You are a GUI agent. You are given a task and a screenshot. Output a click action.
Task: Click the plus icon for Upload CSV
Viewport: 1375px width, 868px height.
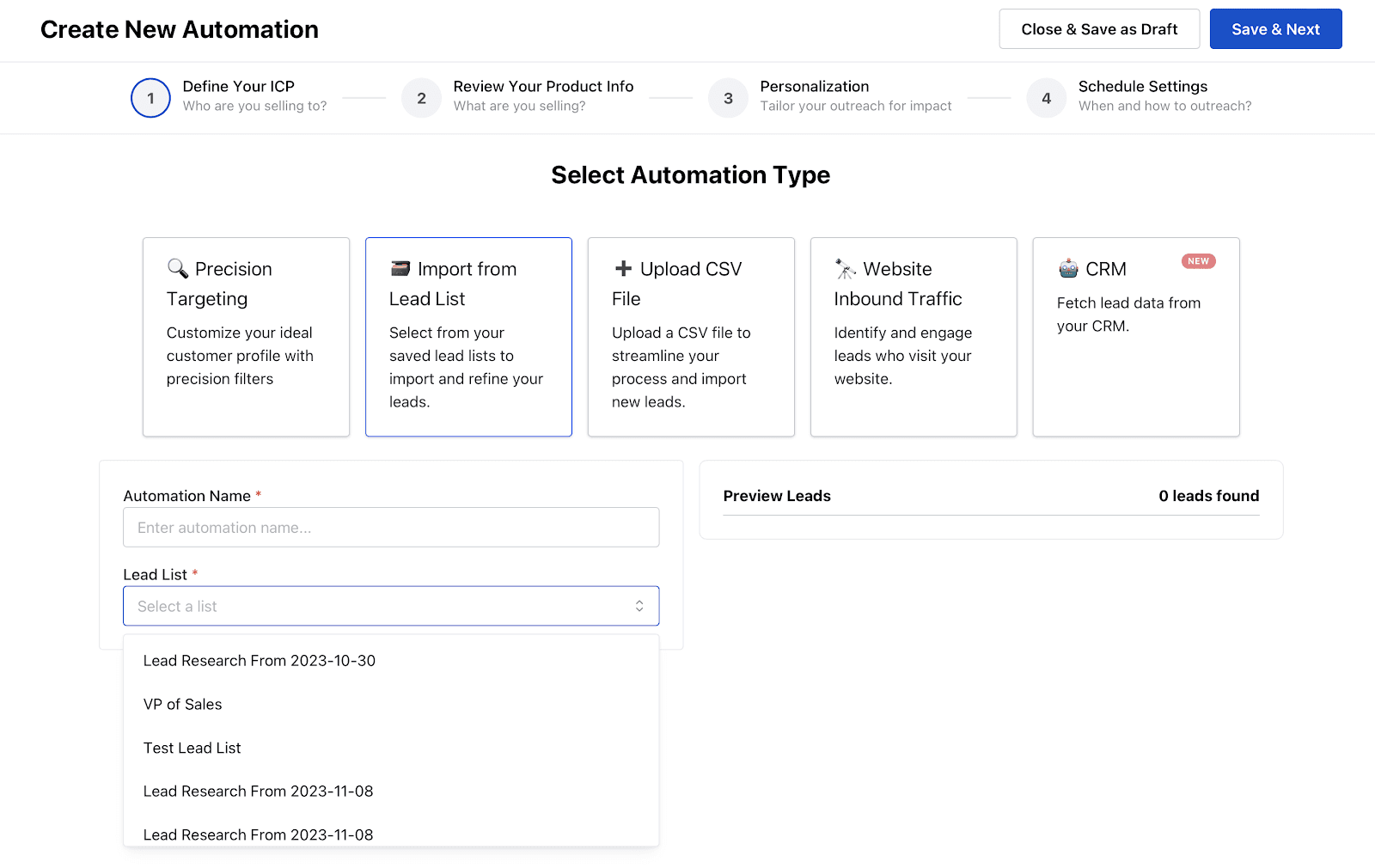(623, 268)
